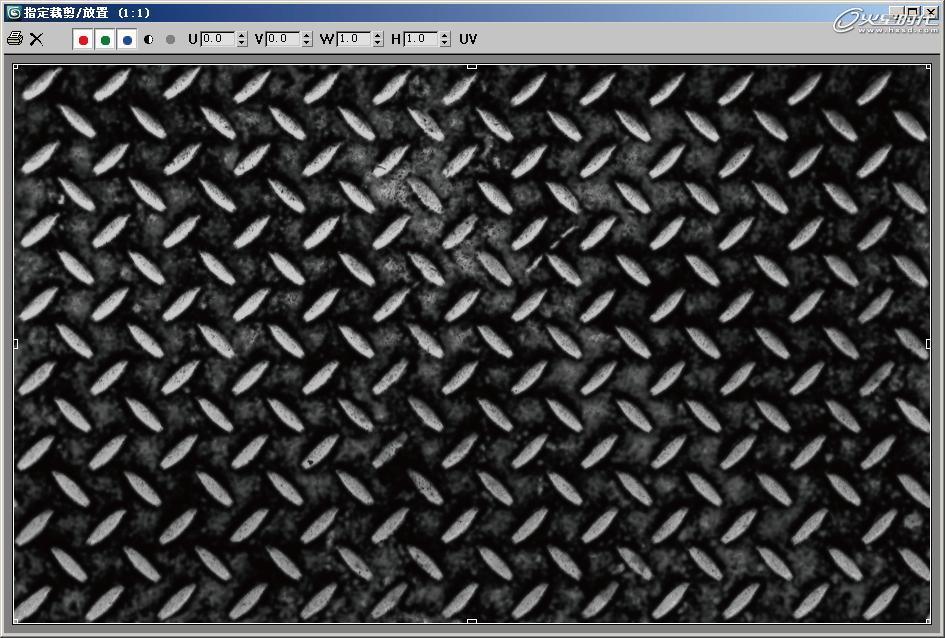Click the metal plate bitmap preview
The height and width of the screenshot is (638, 945).
click(470, 350)
